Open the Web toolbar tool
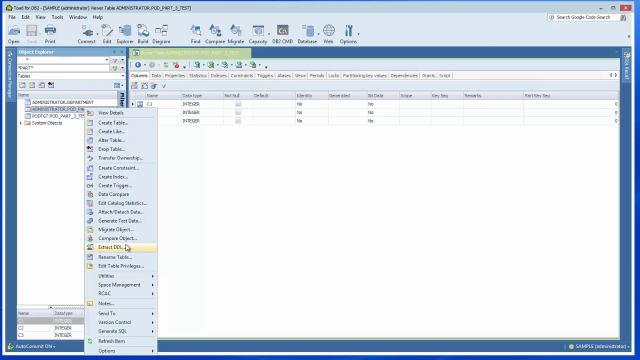The width and height of the screenshot is (640, 360). [x=329, y=34]
